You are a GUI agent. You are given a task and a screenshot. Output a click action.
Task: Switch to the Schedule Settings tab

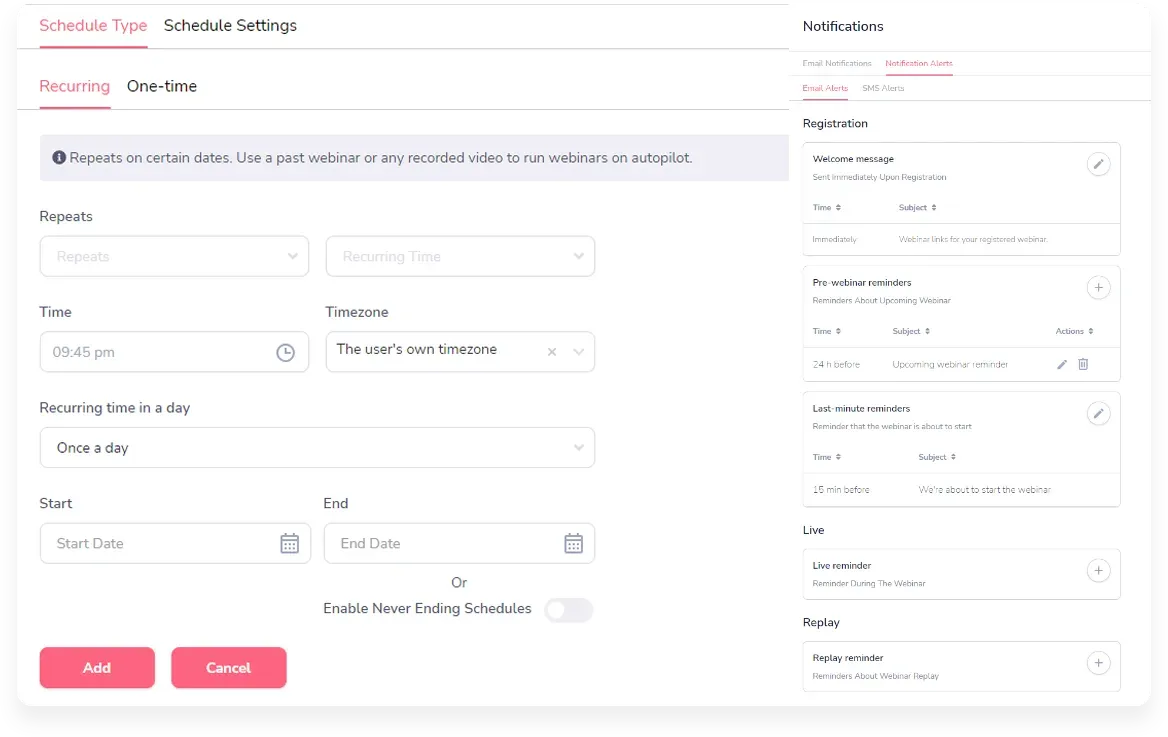pyautogui.click(x=230, y=26)
